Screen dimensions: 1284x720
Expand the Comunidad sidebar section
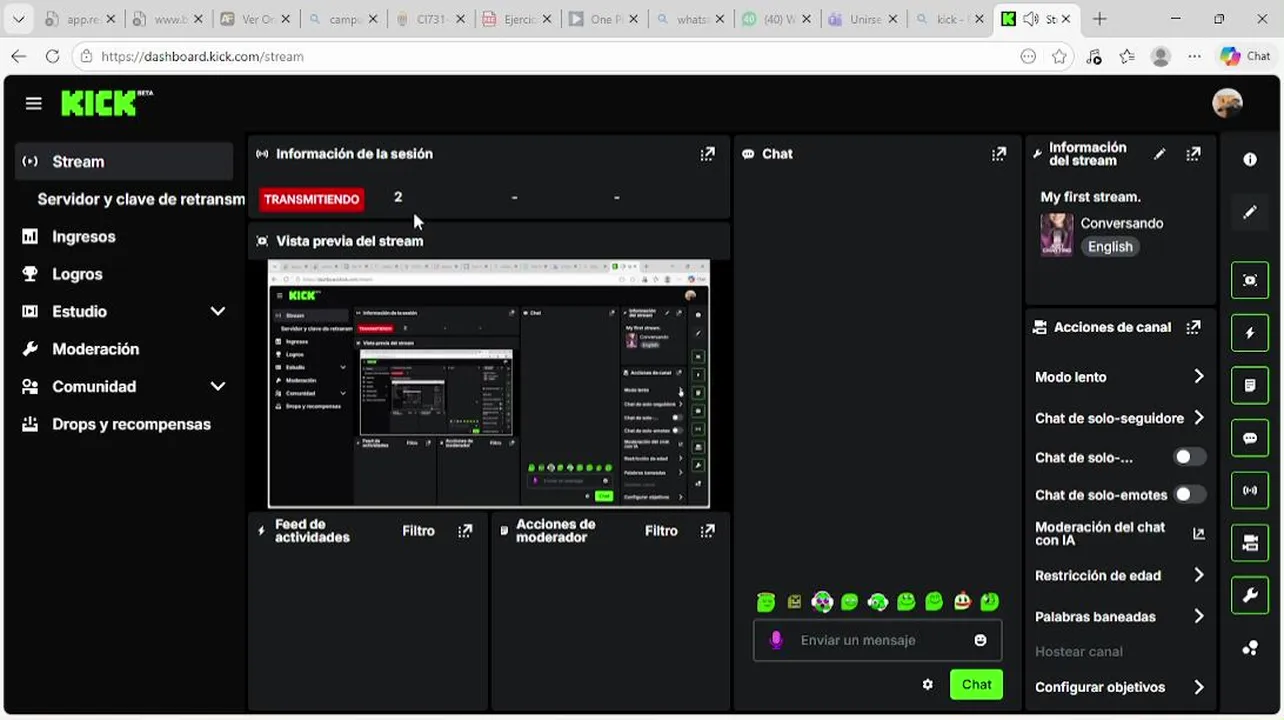tap(217, 386)
